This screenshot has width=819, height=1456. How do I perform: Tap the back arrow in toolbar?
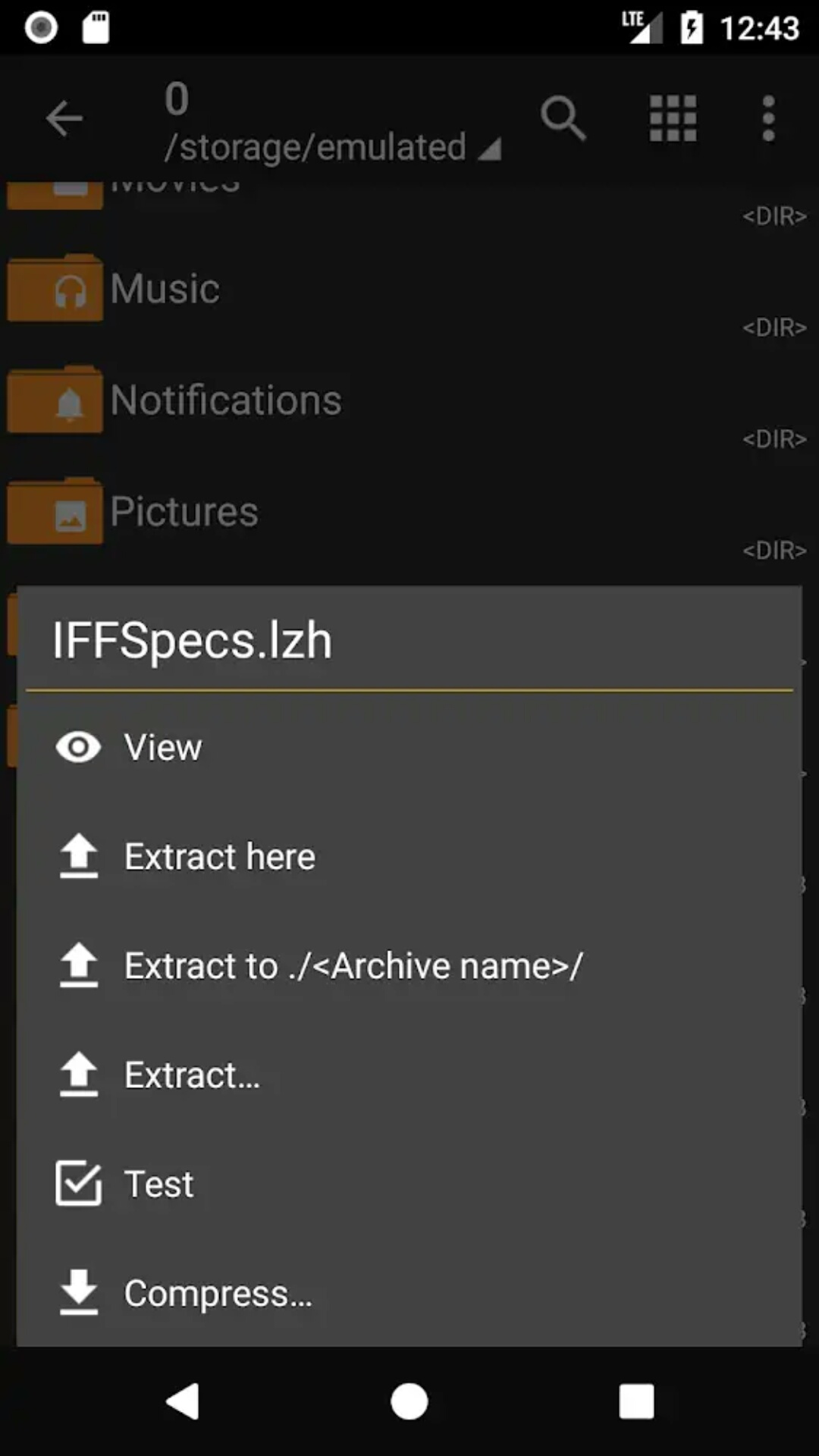point(64,118)
